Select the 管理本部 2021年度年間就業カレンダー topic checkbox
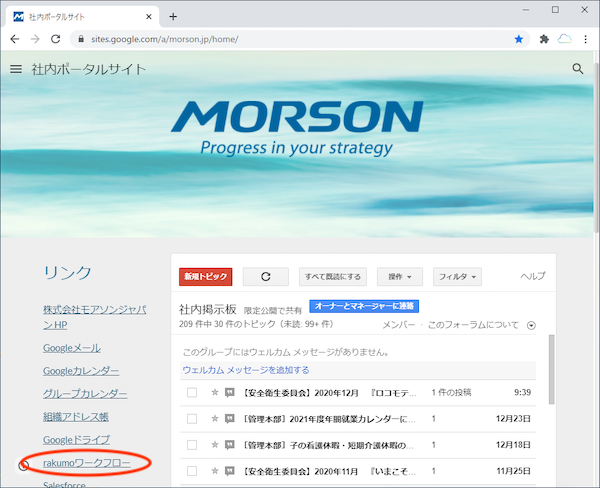The image size is (600, 488). pos(192,418)
